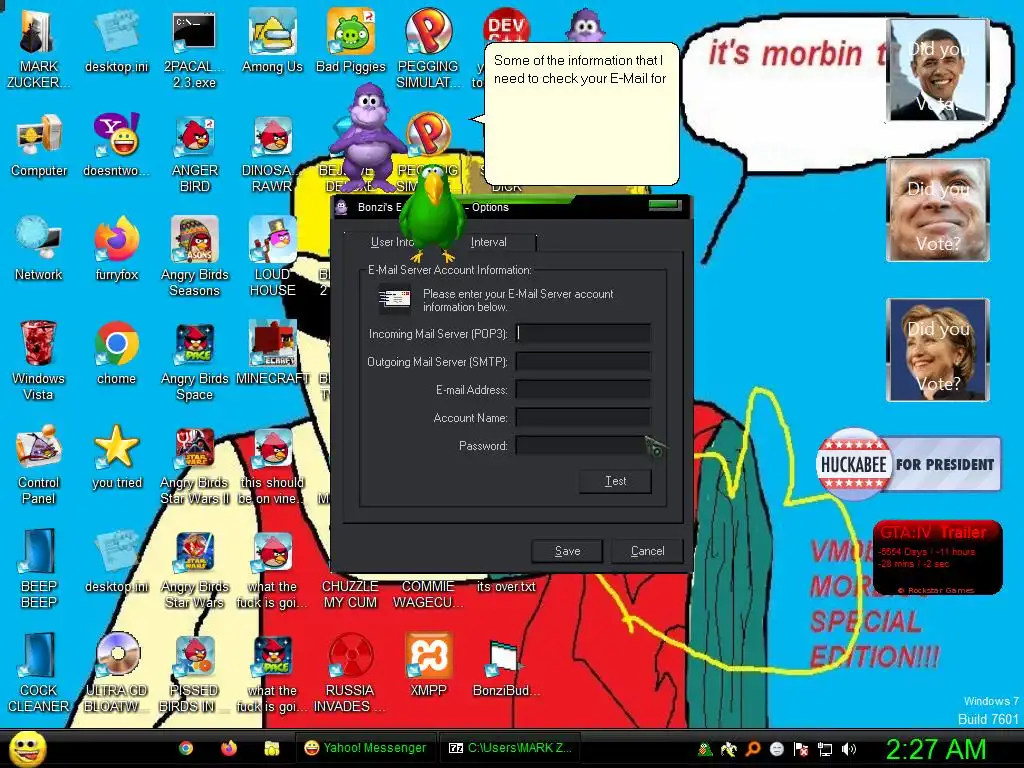Click the Test button
This screenshot has height=768, width=1024.
[615, 481]
